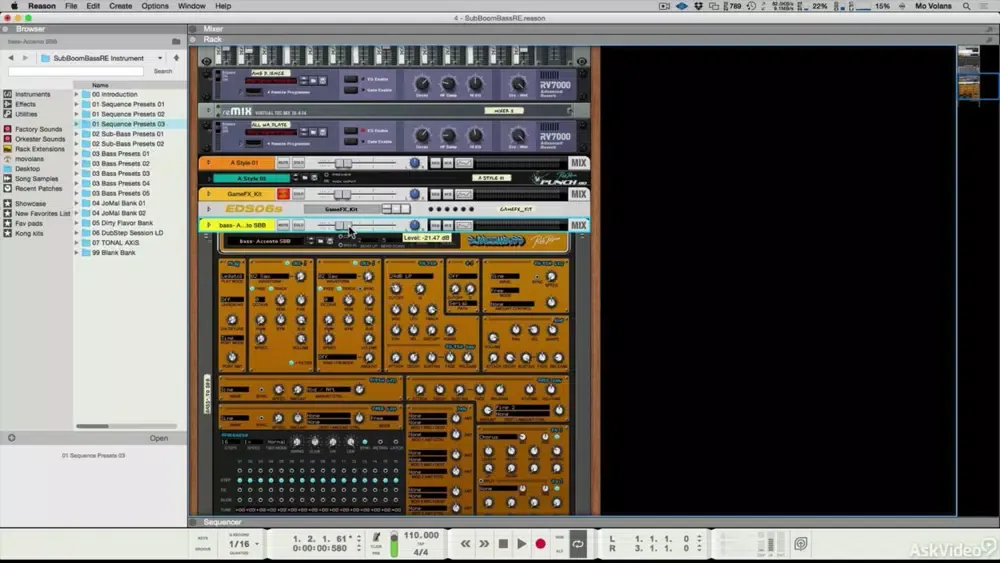This screenshot has height=563, width=1000.
Task: Toggle the metronome click in transport
Action: pyautogui.click(x=376, y=538)
